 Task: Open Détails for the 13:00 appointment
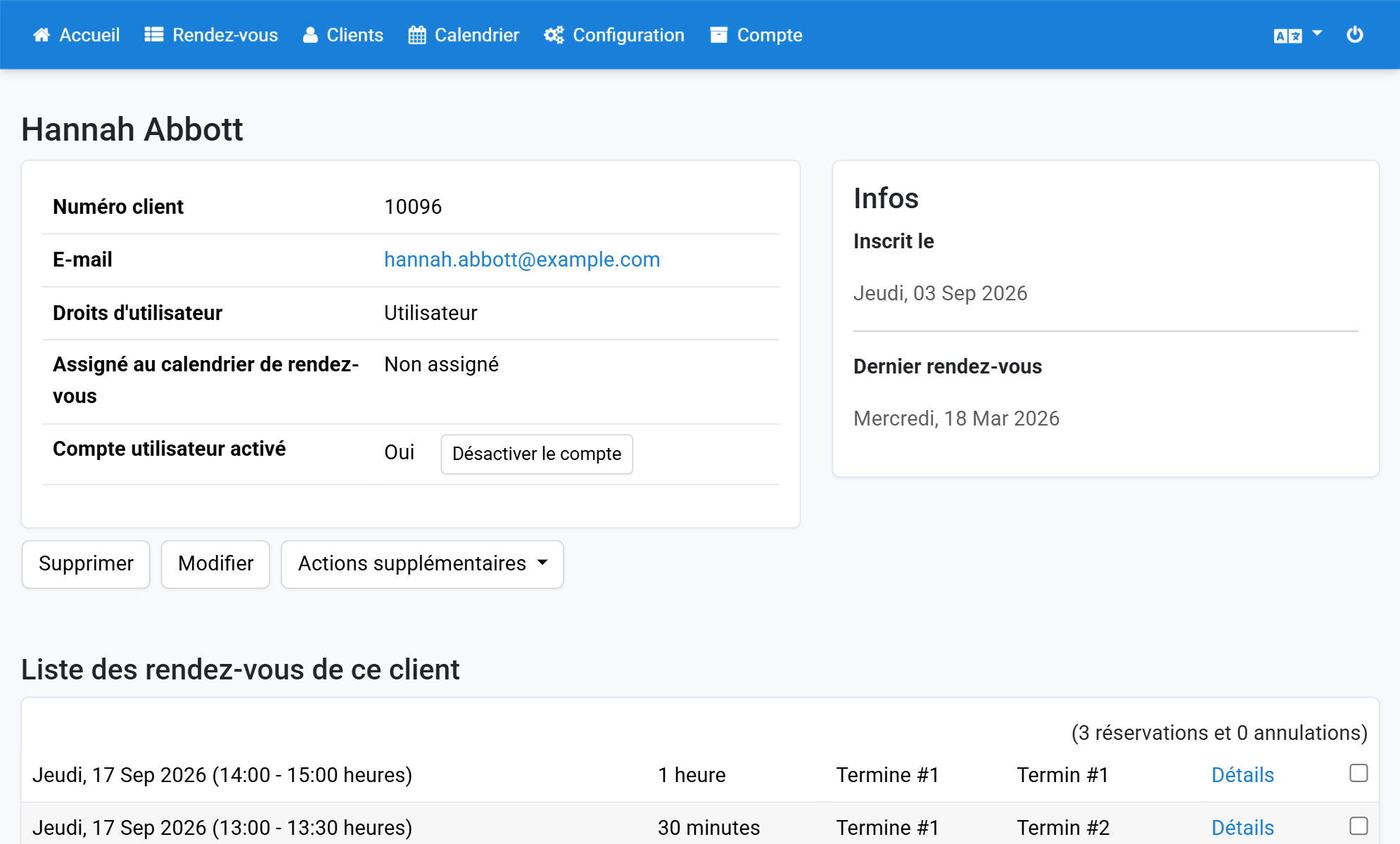(x=1242, y=828)
